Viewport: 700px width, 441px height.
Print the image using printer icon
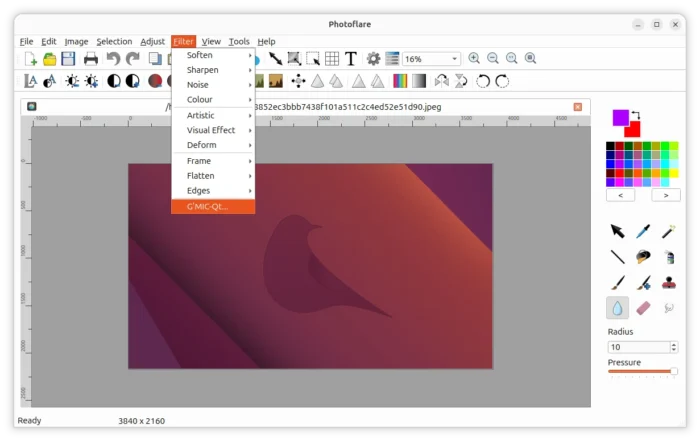pyautogui.click(x=91, y=58)
